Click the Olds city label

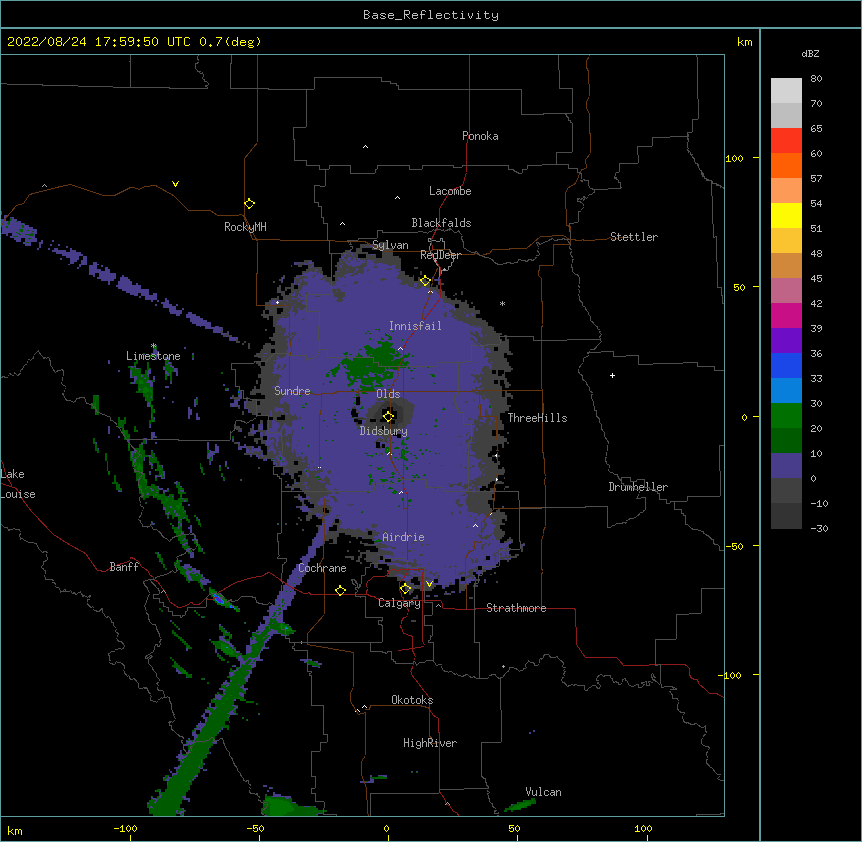[x=388, y=394]
